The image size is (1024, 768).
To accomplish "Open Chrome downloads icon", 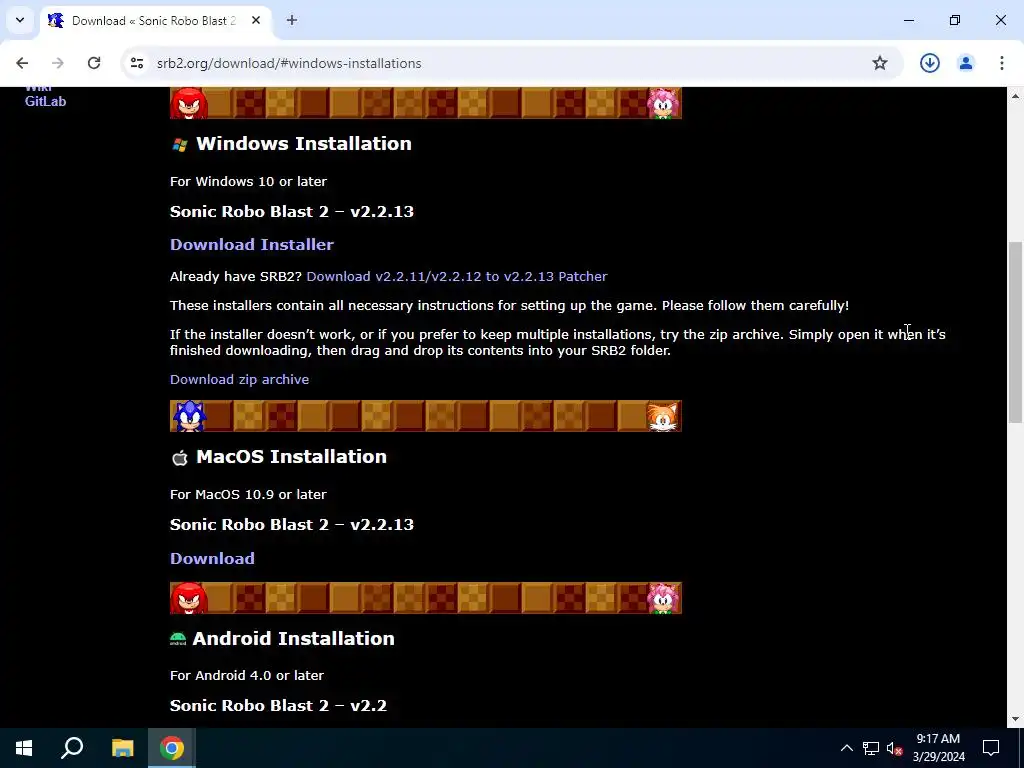I will tap(929, 63).
